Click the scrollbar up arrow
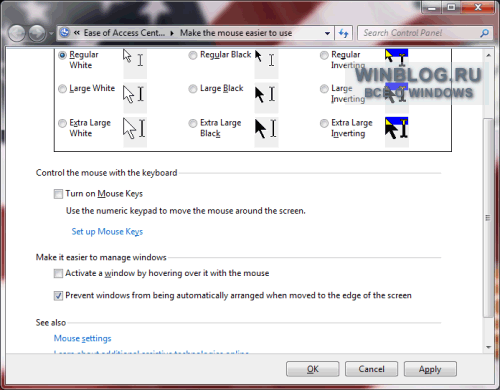Viewport: 500px width, 390px height. [x=488, y=55]
